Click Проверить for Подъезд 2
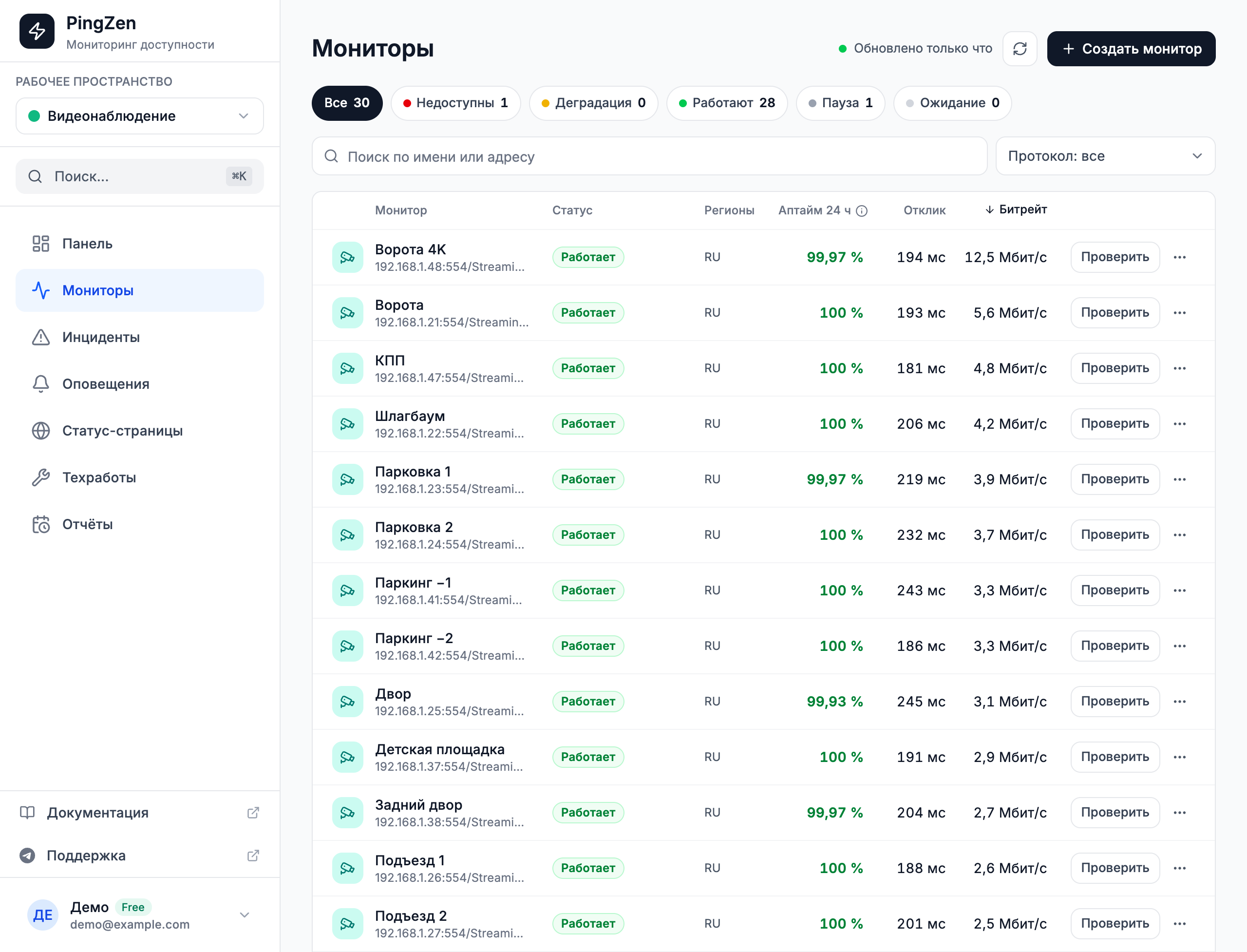The width and height of the screenshot is (1247, 952). (1115, 924)
